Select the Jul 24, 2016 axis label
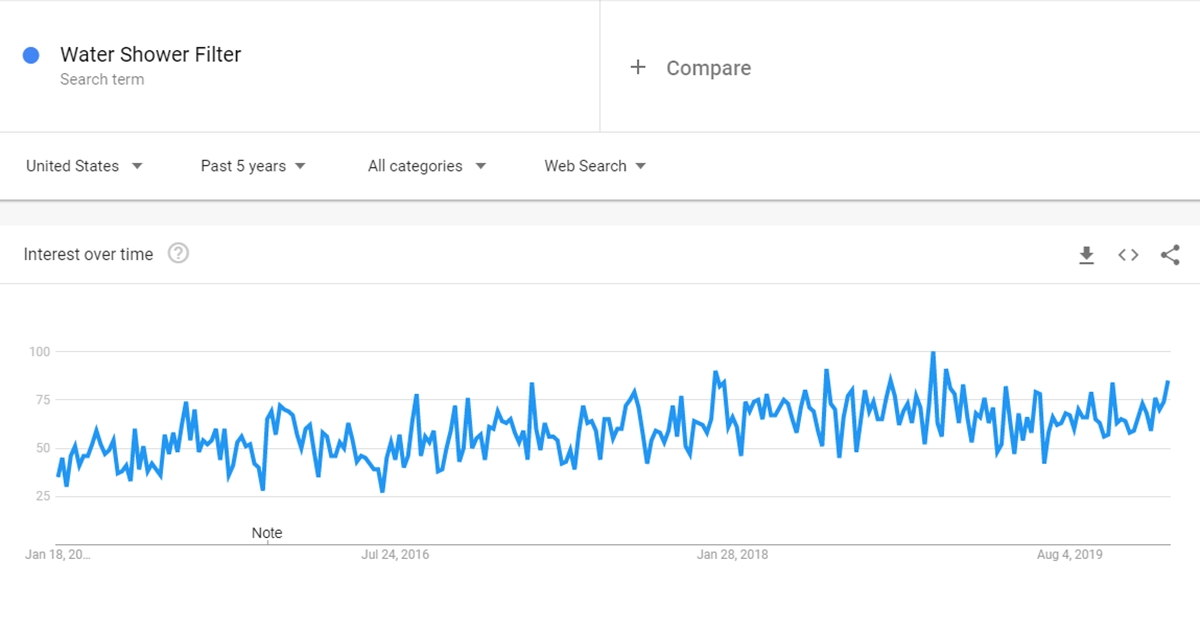 [x=395, y=554]
